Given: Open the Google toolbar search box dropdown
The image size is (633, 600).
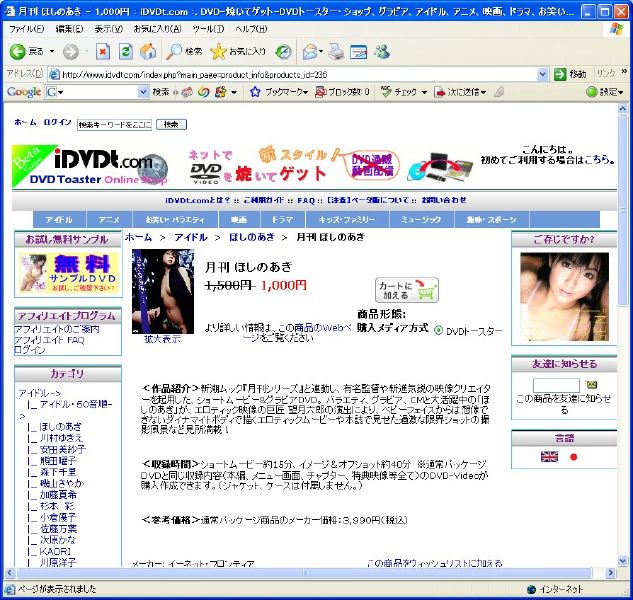Looking at the screenshot, I should point(141,92).
